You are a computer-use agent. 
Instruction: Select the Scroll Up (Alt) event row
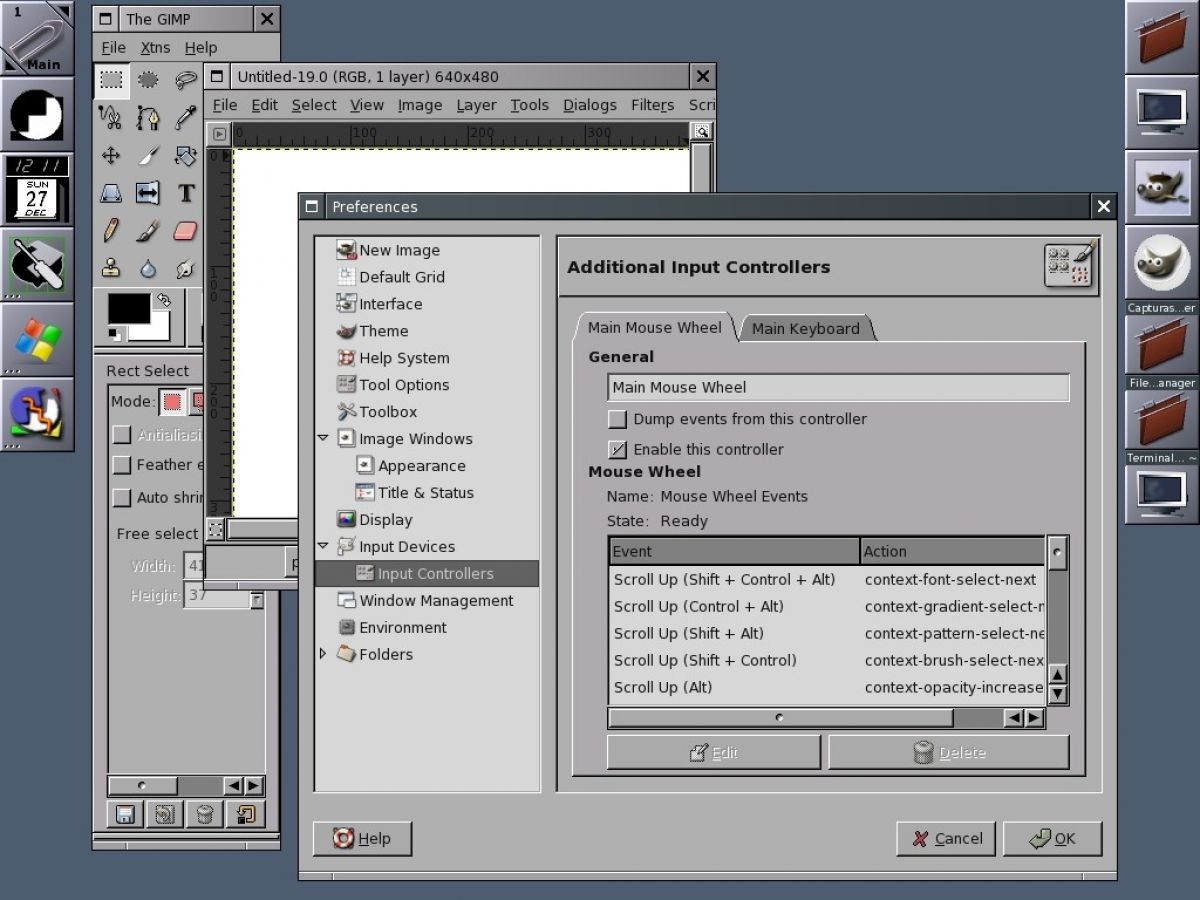(x=827, y=687)
